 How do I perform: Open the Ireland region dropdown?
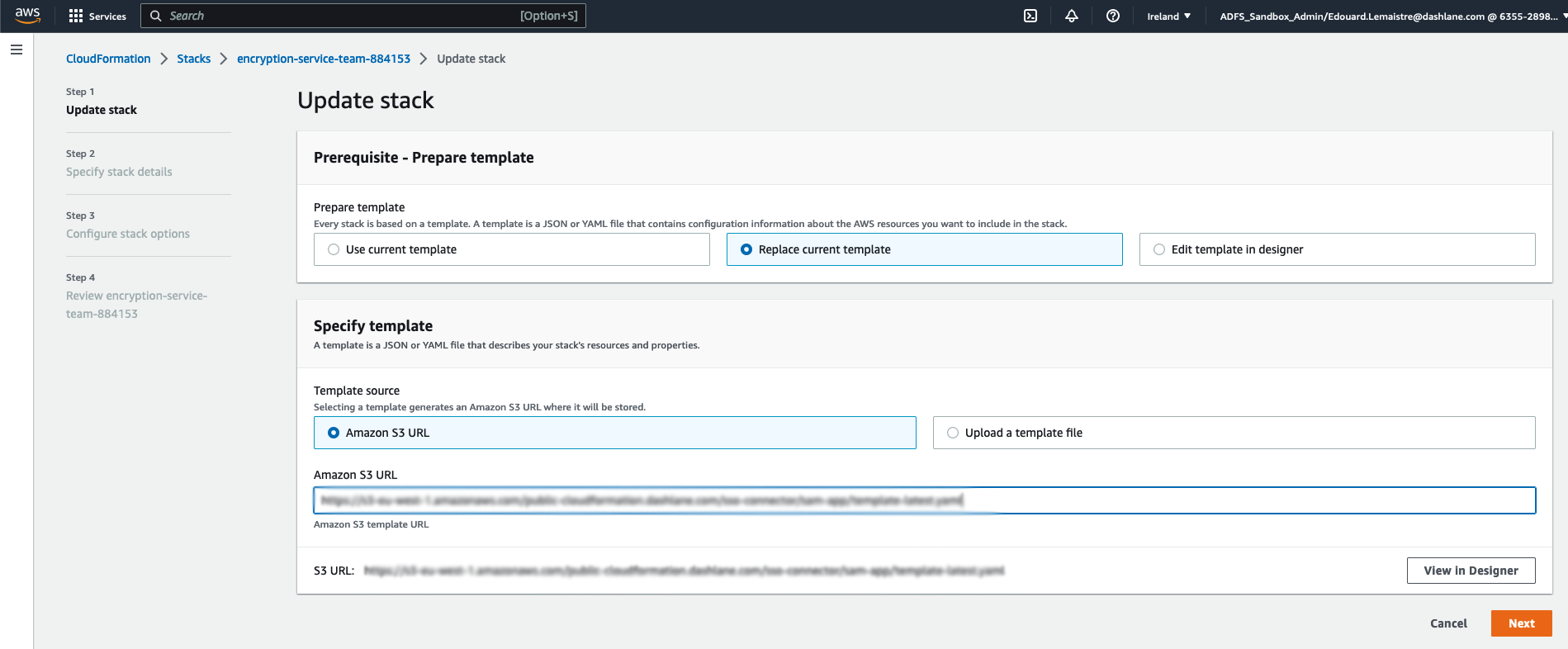point(1168,16)
